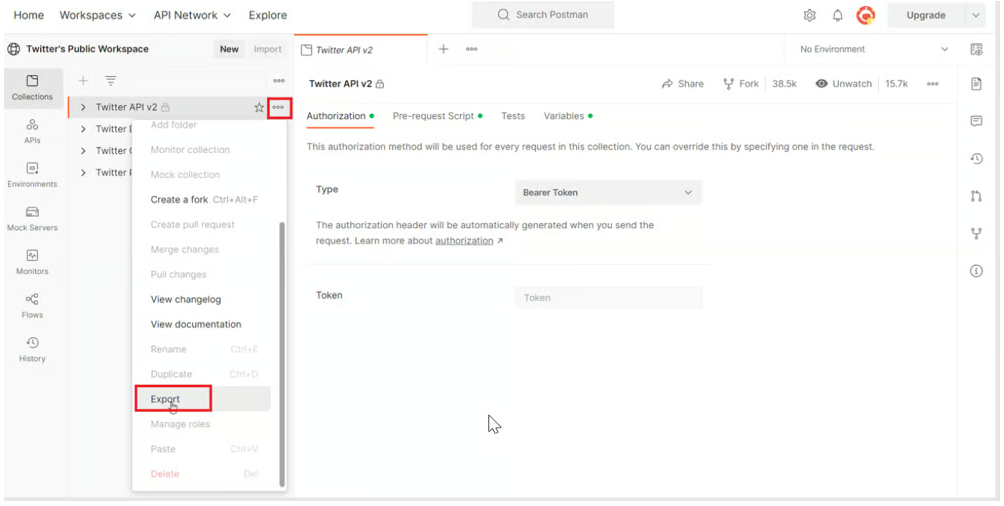Open the comments icon in right sidebar
Image resolution: width=1004 pixels, height=506 pixels.
pyautogui.click(x=976, y=121)
